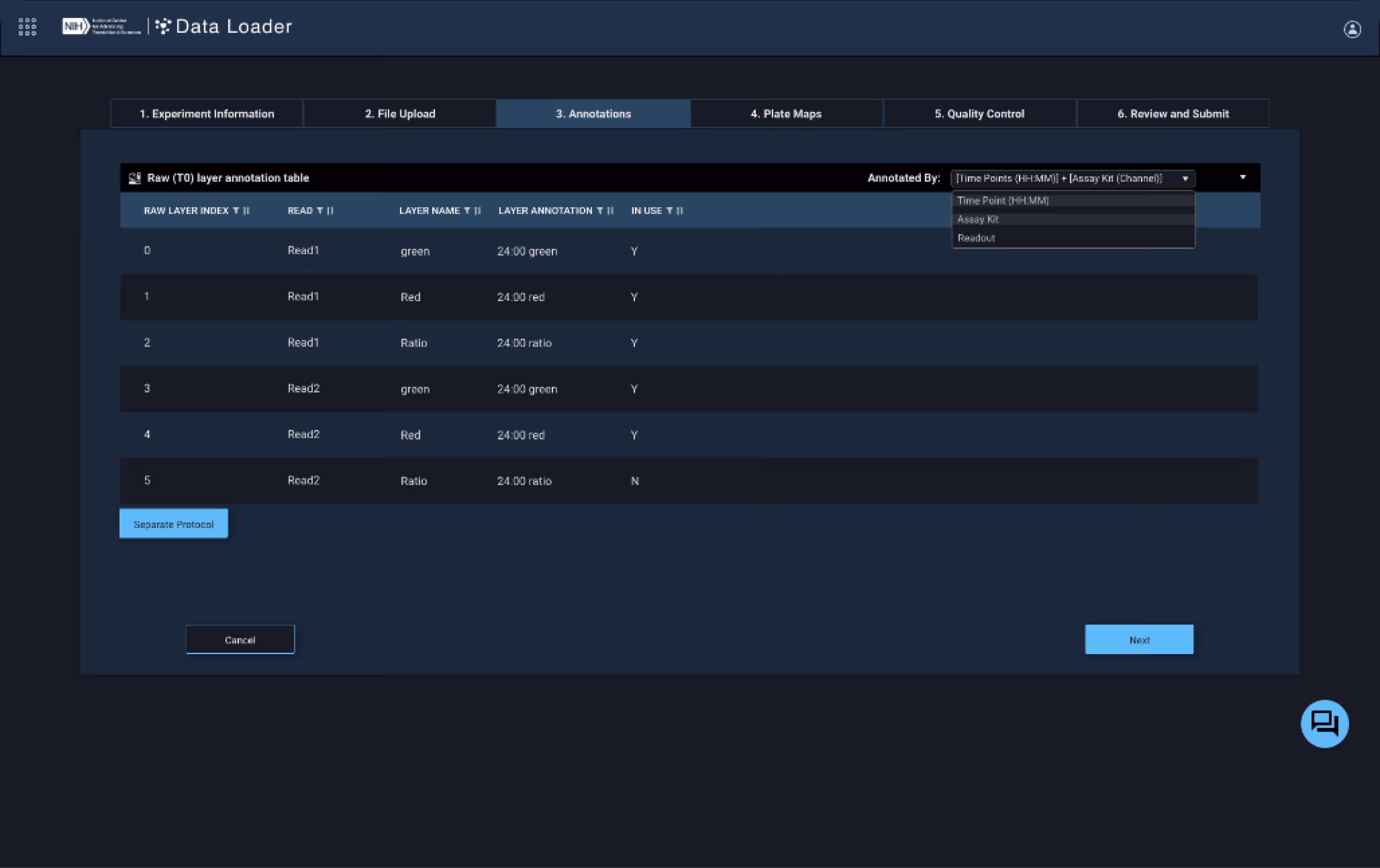Viewport: 1380px width, 868px height.
Task: Filter the In Use column
Action: 669,211
